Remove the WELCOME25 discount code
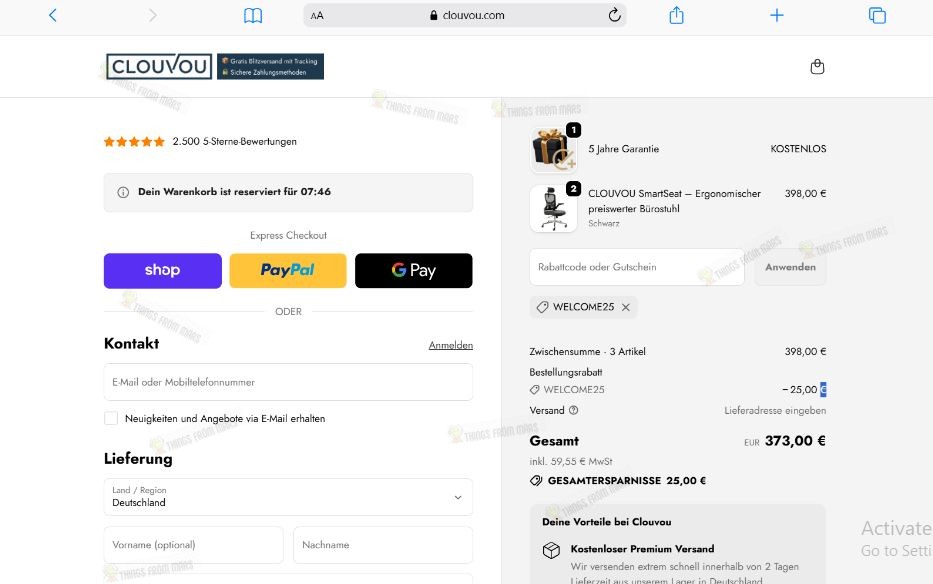Viewport: 933px width, 584px height. click(625, 307)
